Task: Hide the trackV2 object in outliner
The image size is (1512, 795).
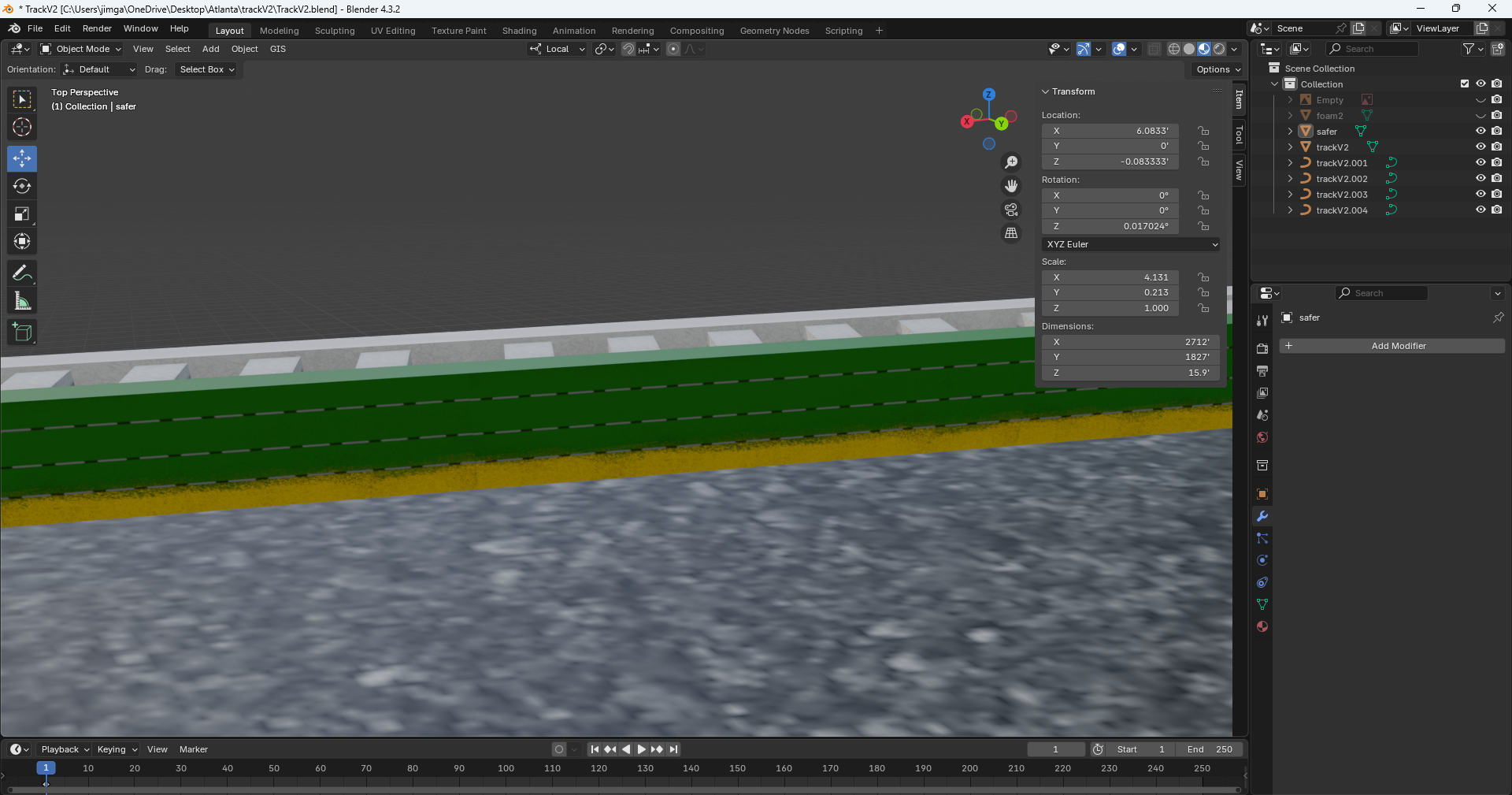Action: pyautogui.click(x=1480, y=147)
